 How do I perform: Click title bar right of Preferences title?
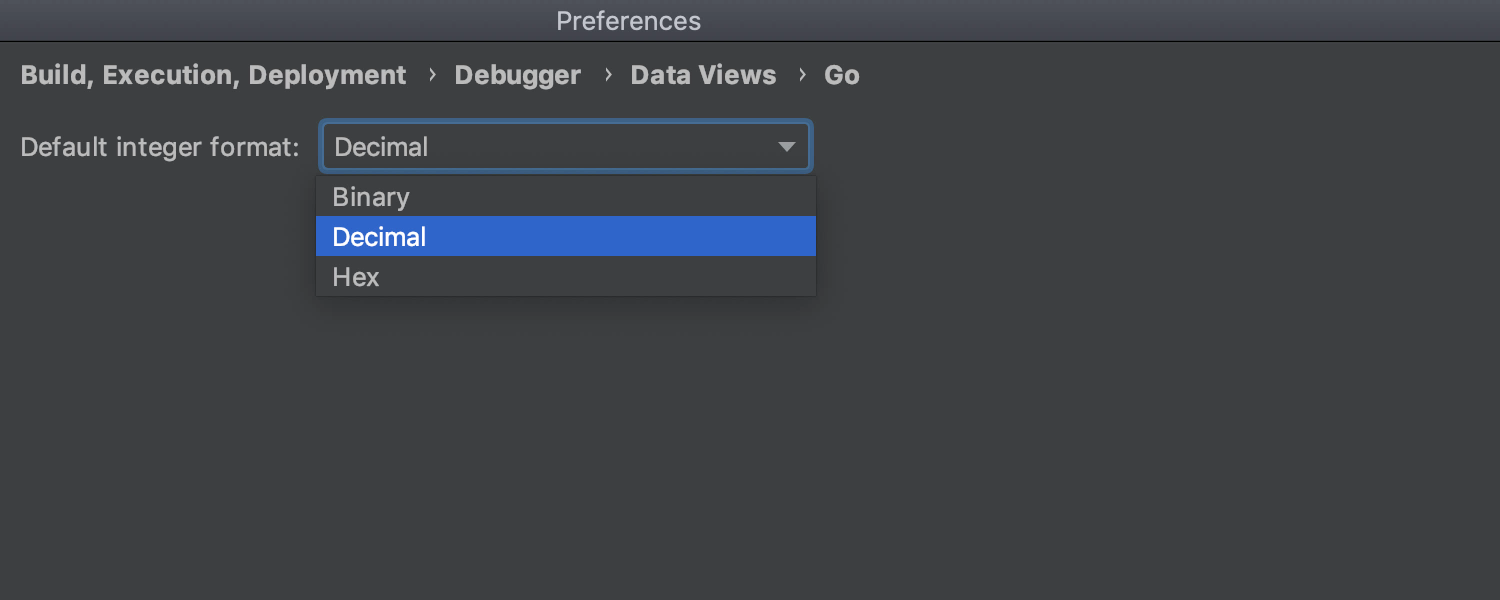point(1100,21)
